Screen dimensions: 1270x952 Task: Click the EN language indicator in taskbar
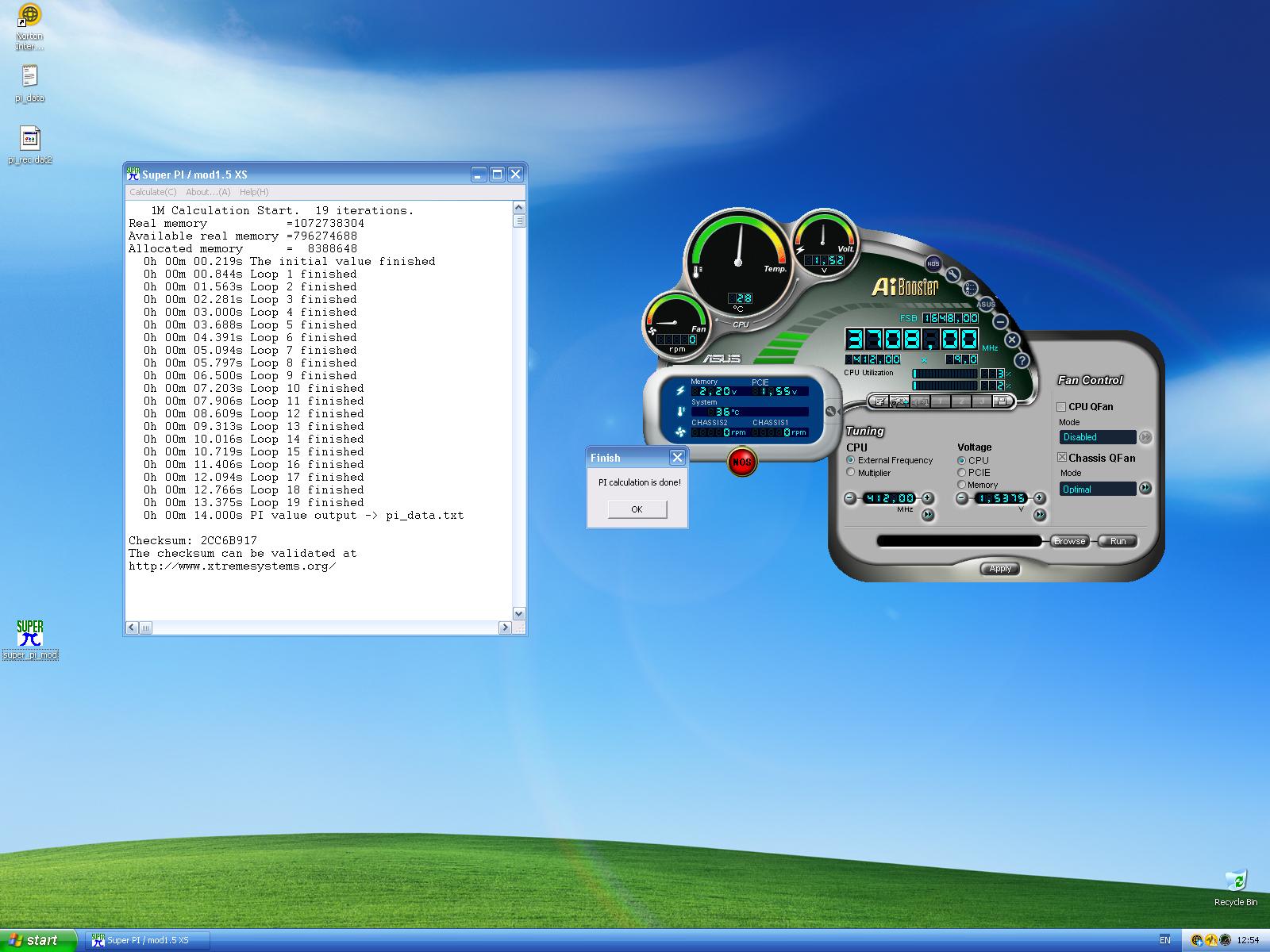tap(1164, 940)
